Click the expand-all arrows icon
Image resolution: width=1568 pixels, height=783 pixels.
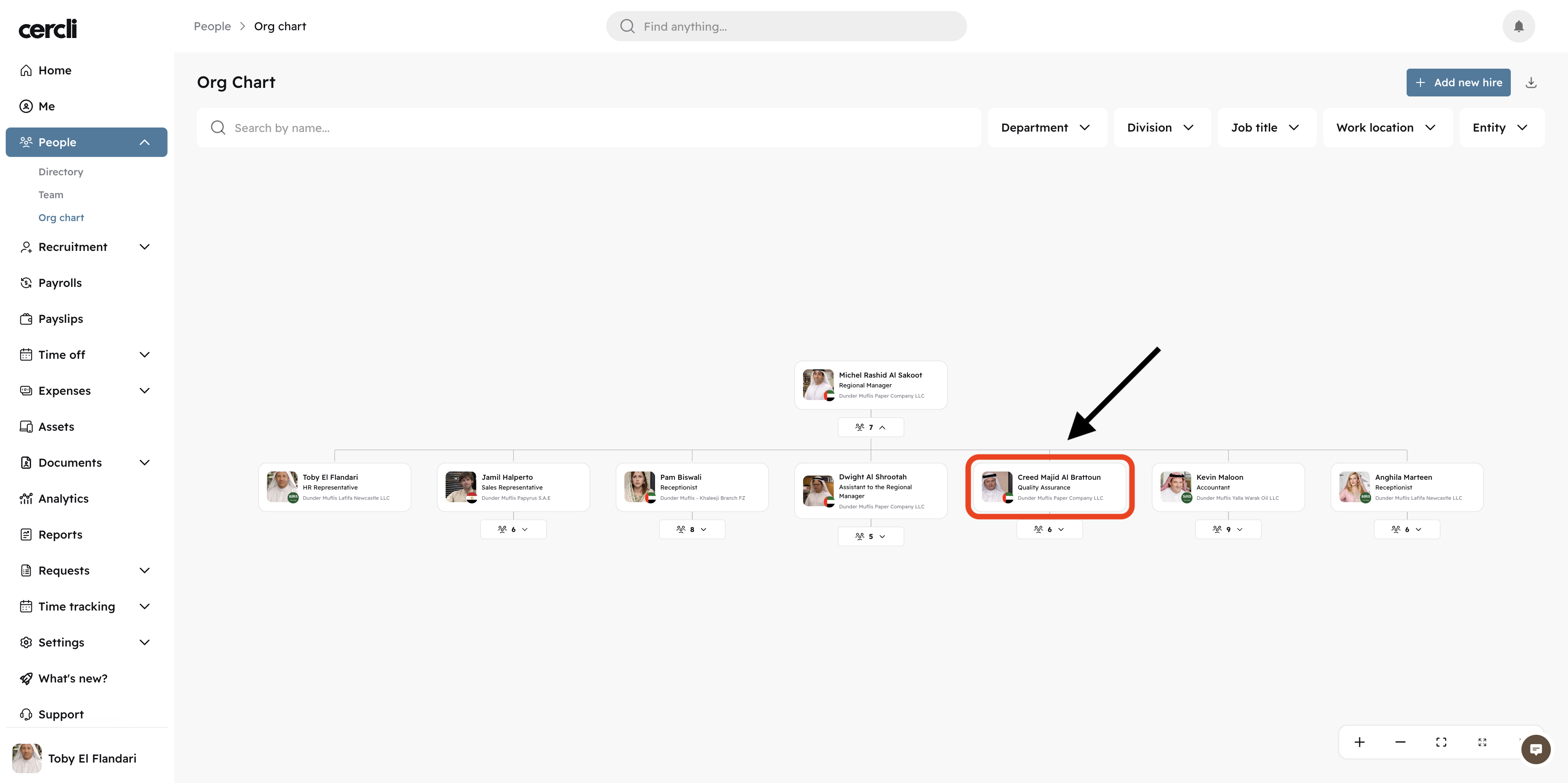pos(1482,742)
